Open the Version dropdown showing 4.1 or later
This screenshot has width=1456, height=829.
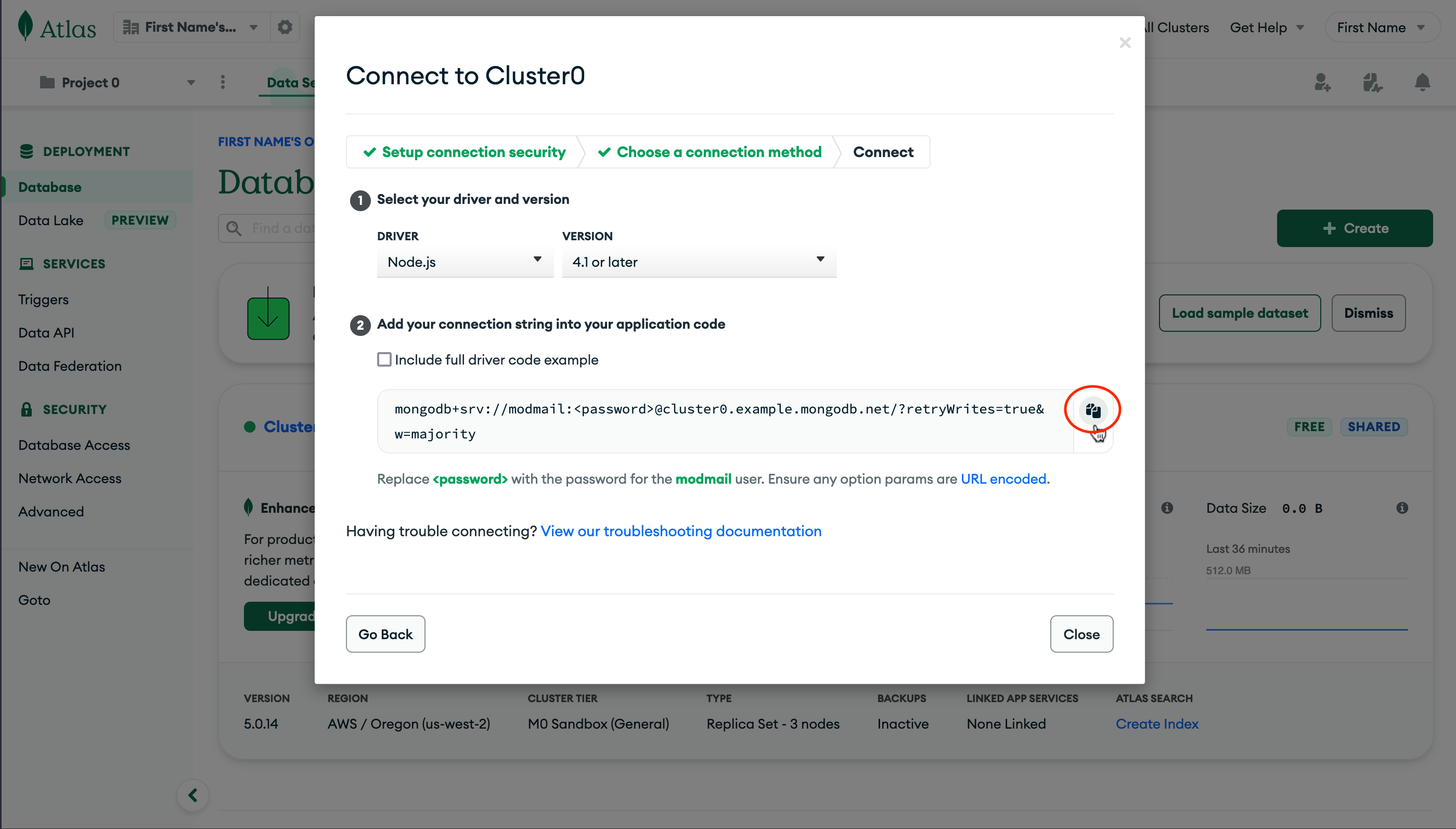coord(699,262)
